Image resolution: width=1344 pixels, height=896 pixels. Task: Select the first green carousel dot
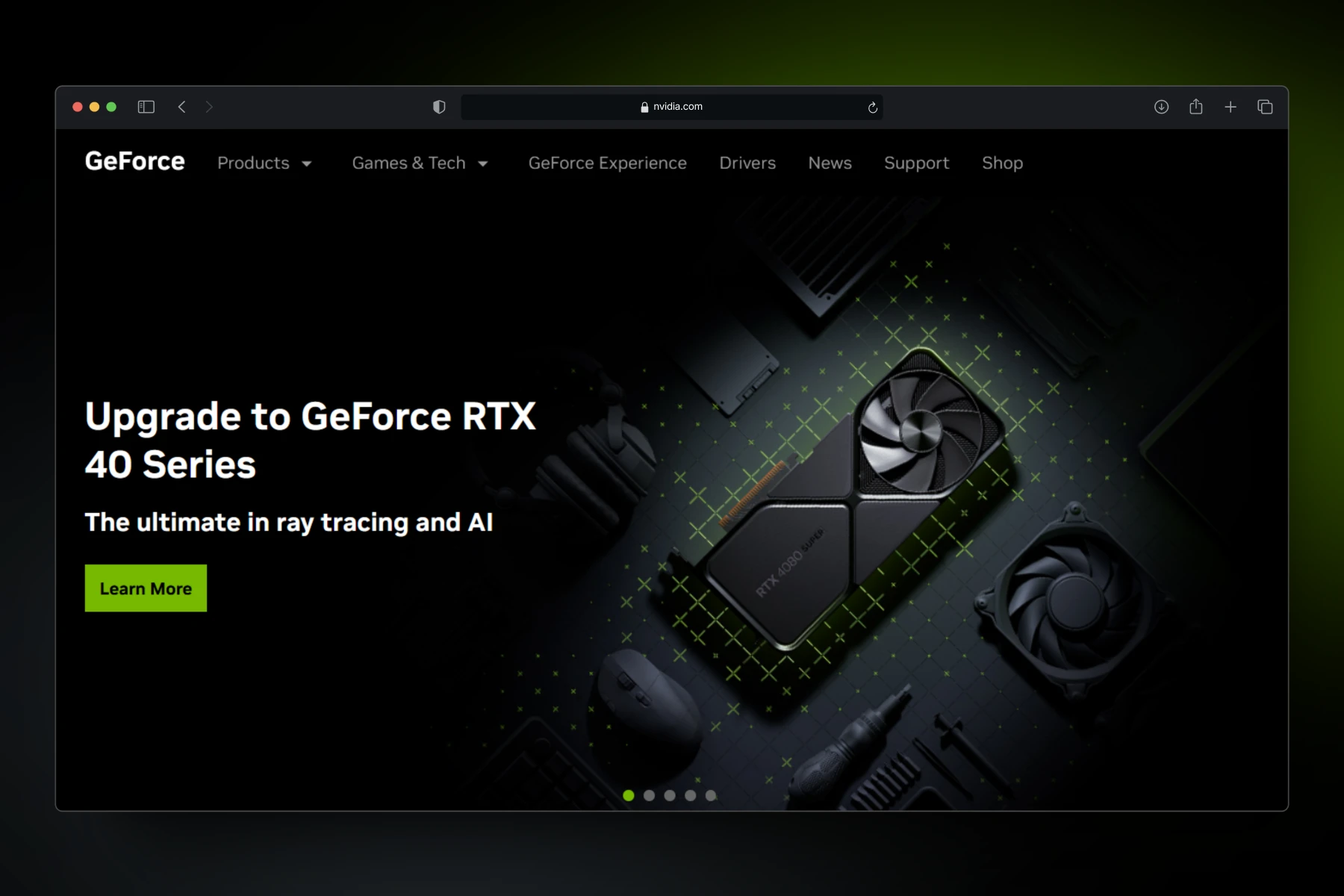(629, 795)
